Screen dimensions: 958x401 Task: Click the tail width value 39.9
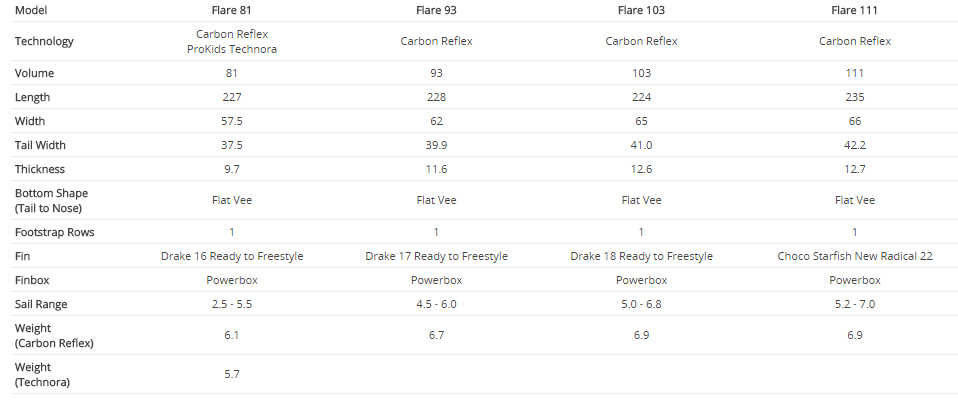pos(436,145)
